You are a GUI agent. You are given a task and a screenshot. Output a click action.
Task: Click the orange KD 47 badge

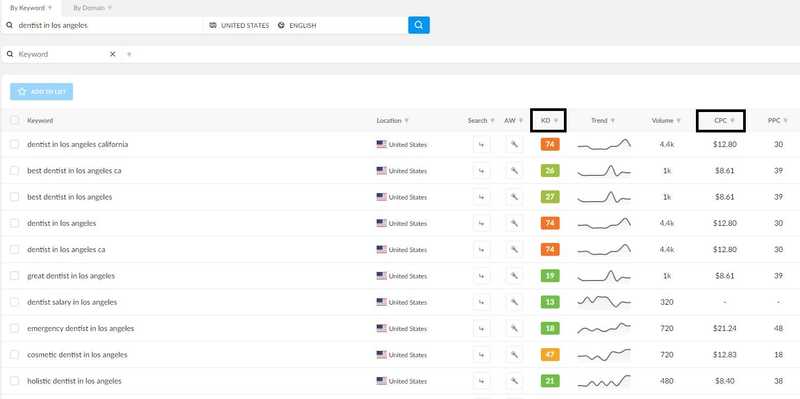[550, 355]
